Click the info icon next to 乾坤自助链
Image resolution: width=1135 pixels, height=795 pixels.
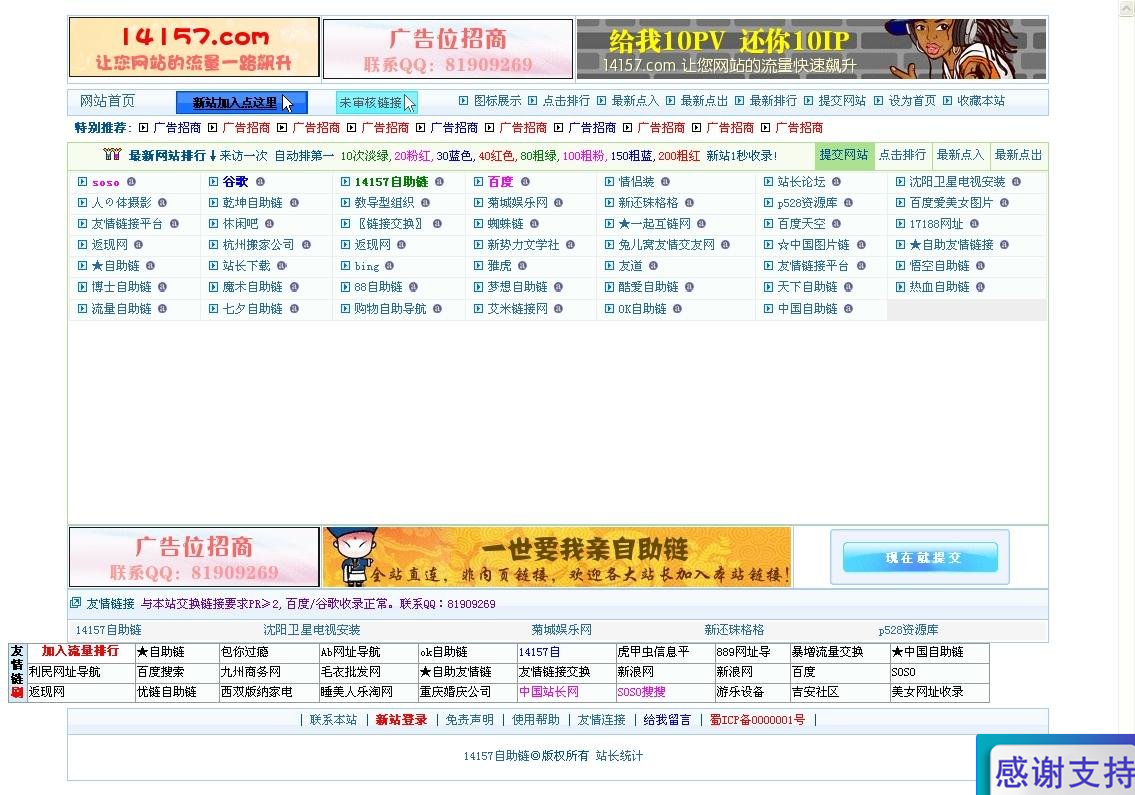(x=294, y=203)
